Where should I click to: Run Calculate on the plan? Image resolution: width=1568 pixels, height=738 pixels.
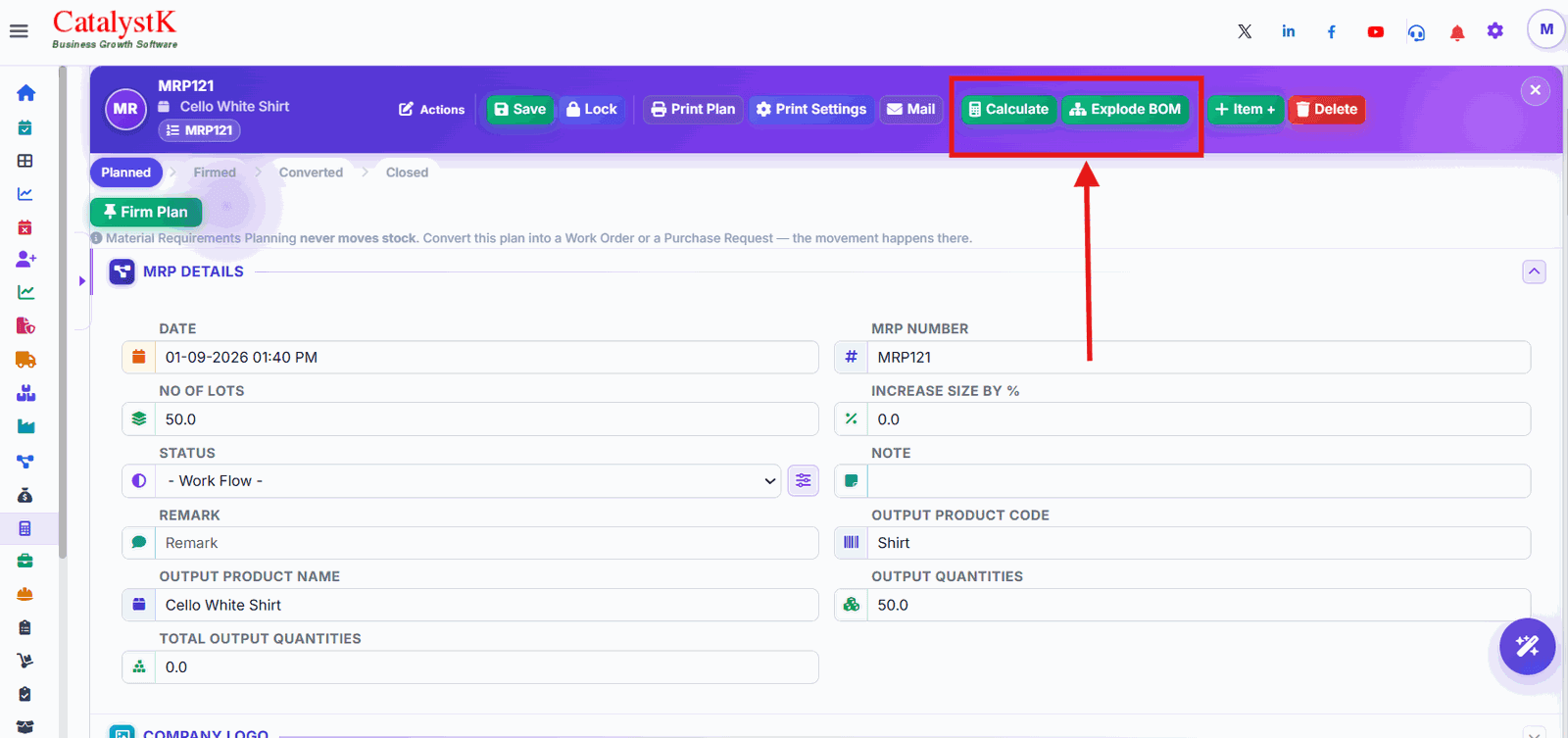[1008, 110]
